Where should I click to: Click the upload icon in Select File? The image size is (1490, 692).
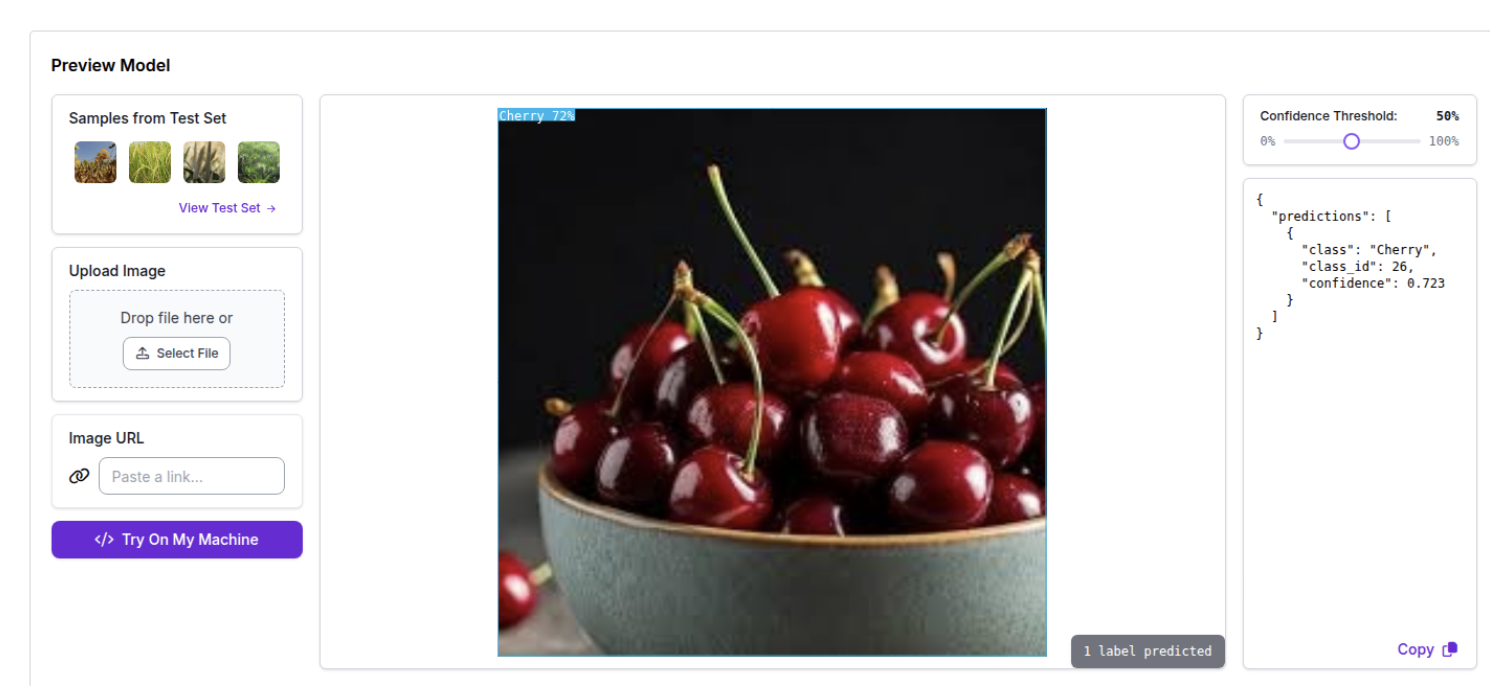[142, 353]
